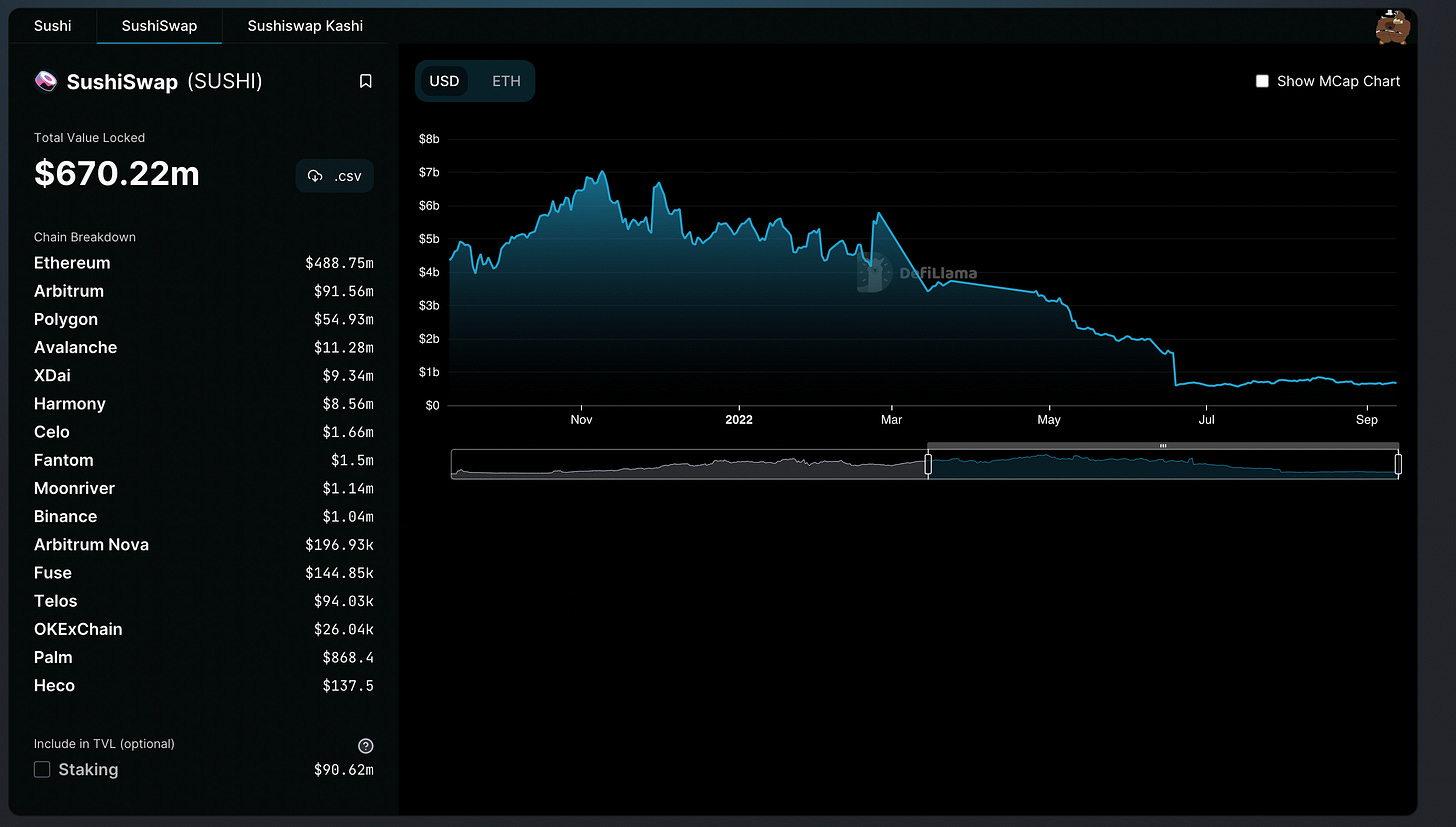Click the 2022 label on chart axis
Viewport: 1456px width, 827px height.
[x=738, y=420]
